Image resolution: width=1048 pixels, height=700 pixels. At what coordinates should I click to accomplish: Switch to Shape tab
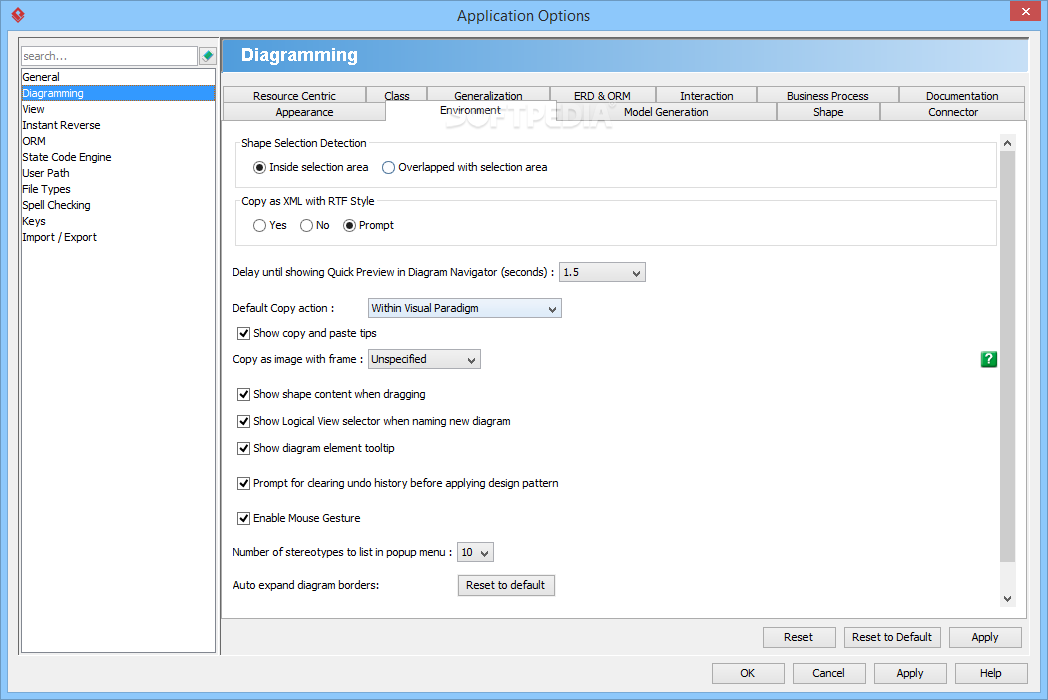(828, 112)
